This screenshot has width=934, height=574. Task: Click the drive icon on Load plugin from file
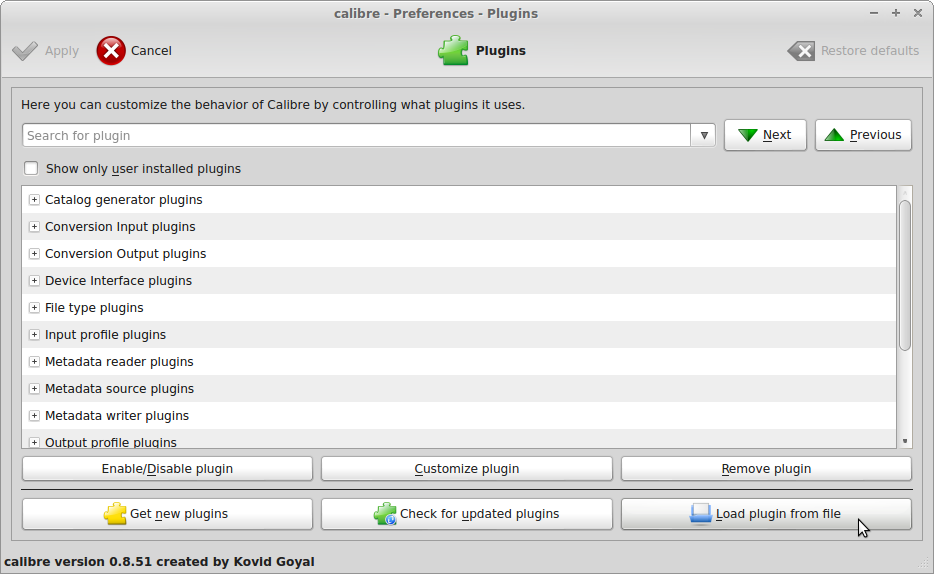pos(700,514)
